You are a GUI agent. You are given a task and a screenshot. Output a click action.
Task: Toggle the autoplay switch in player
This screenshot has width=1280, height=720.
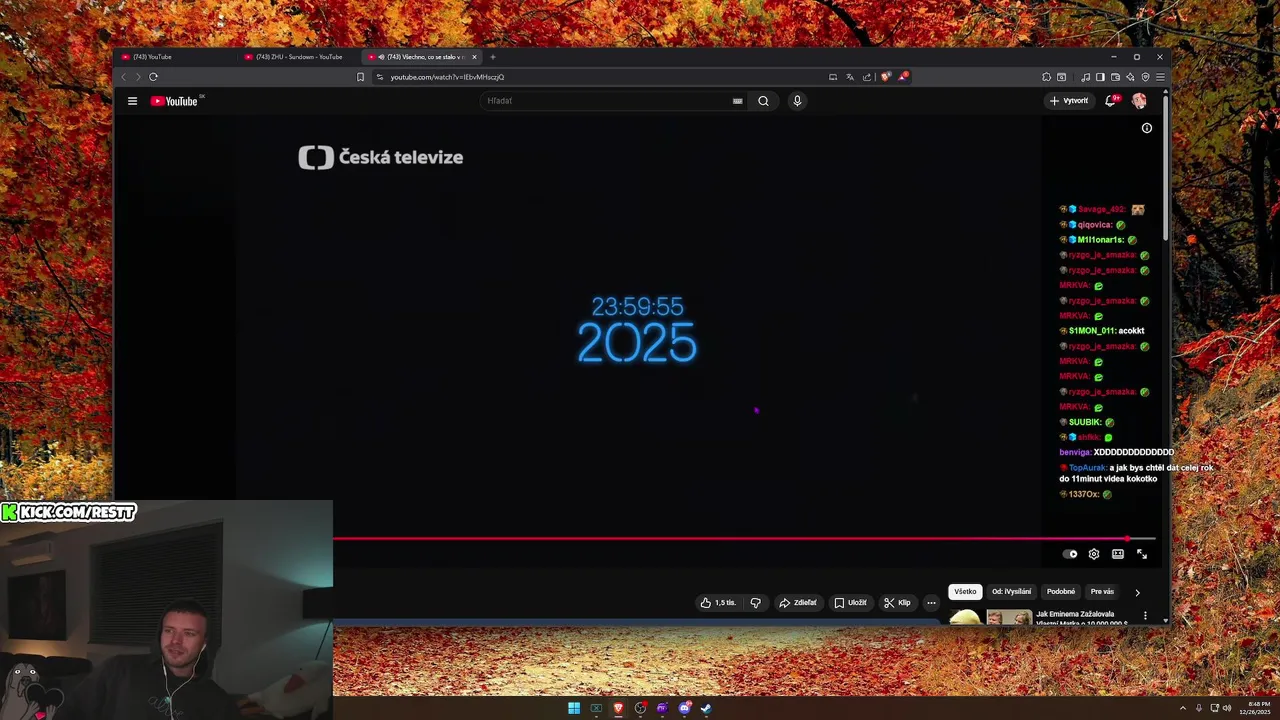point(1071,554)
